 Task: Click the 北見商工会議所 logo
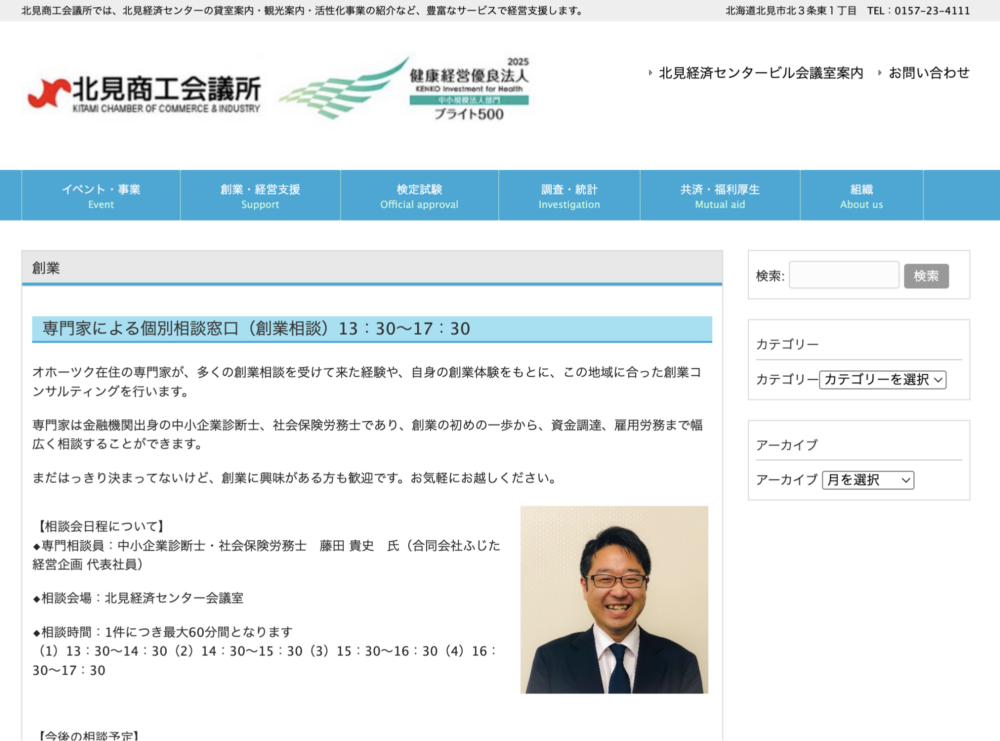pyautogui.click(x=145, y=93)
